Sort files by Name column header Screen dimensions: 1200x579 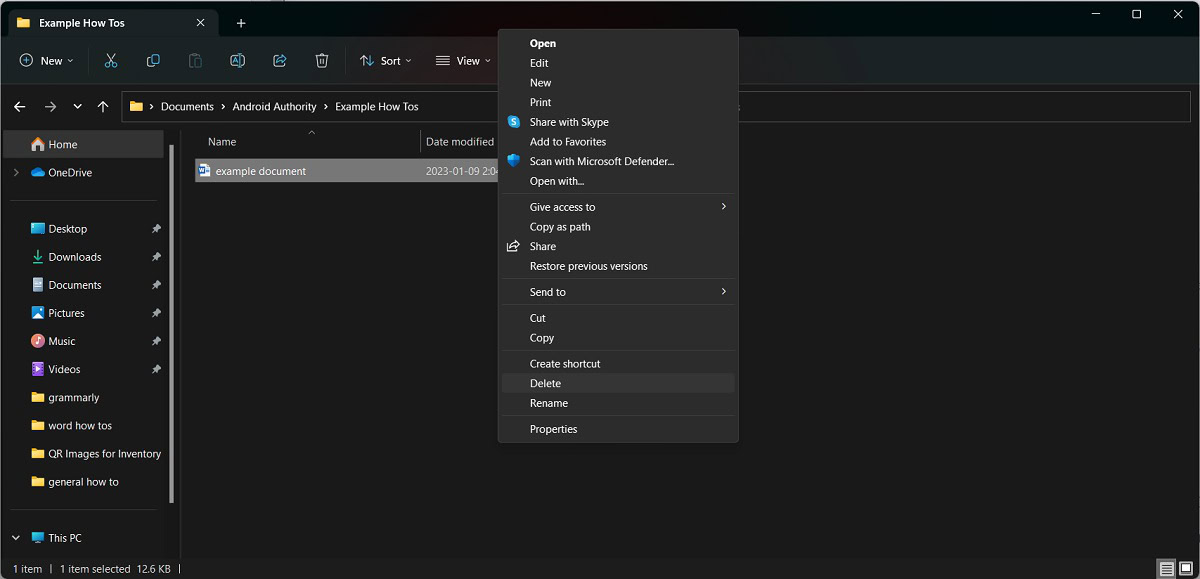(x=222, y=142)
